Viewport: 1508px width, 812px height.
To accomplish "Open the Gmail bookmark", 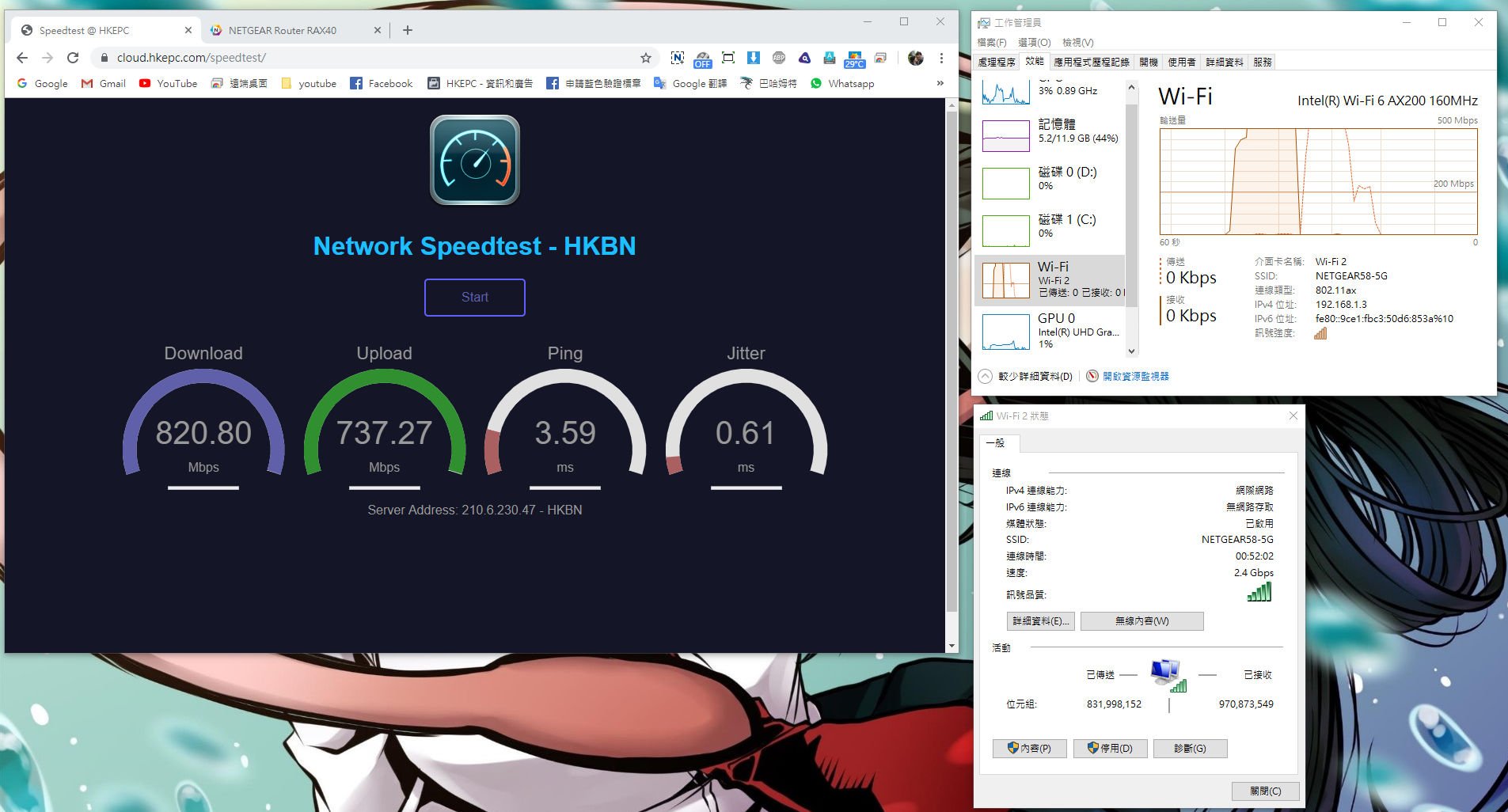I will click(104, 83).
